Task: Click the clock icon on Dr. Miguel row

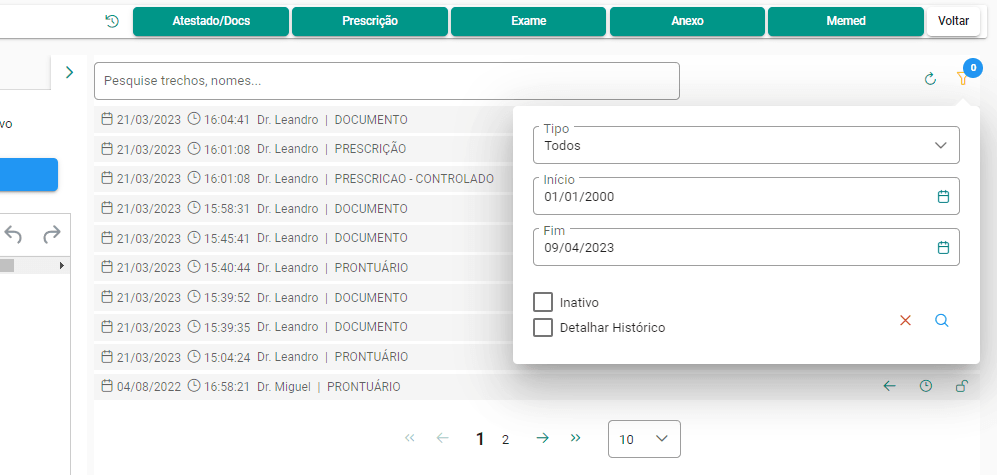Action: [926, 386]
